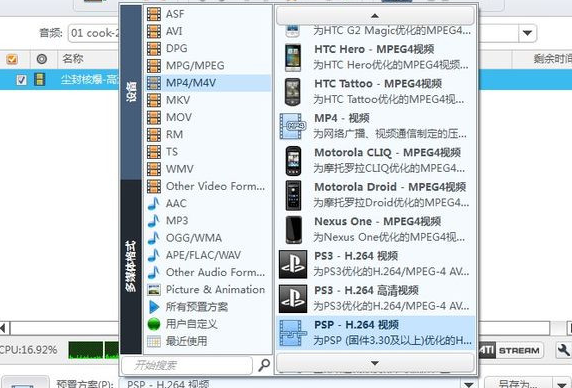This screenshot has width=572, height=388.
Task: Click the HTC Tattoo phone icon
Action: click(x=293, y=92)
